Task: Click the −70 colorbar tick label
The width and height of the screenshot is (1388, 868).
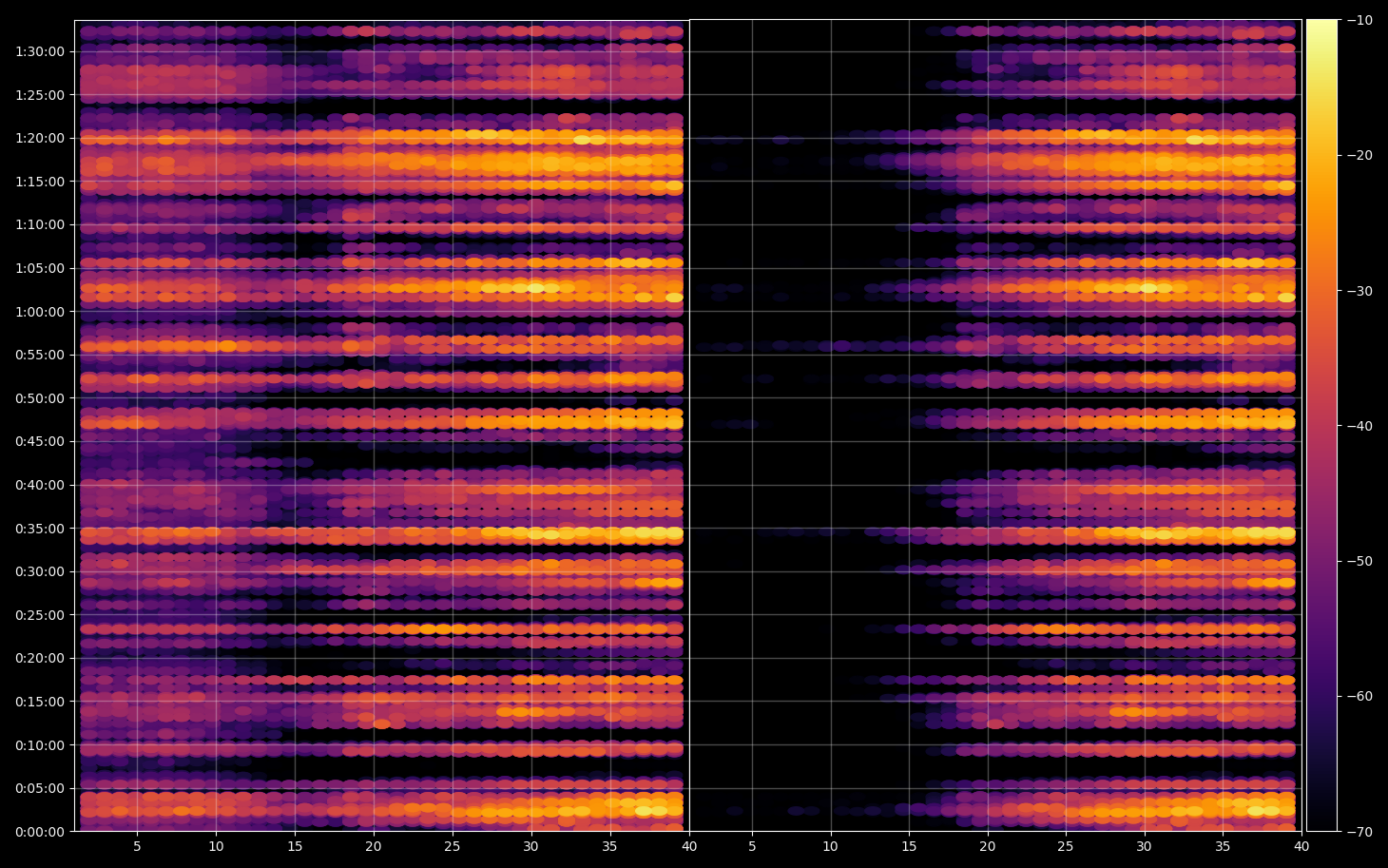Action: click(1359, 832)
